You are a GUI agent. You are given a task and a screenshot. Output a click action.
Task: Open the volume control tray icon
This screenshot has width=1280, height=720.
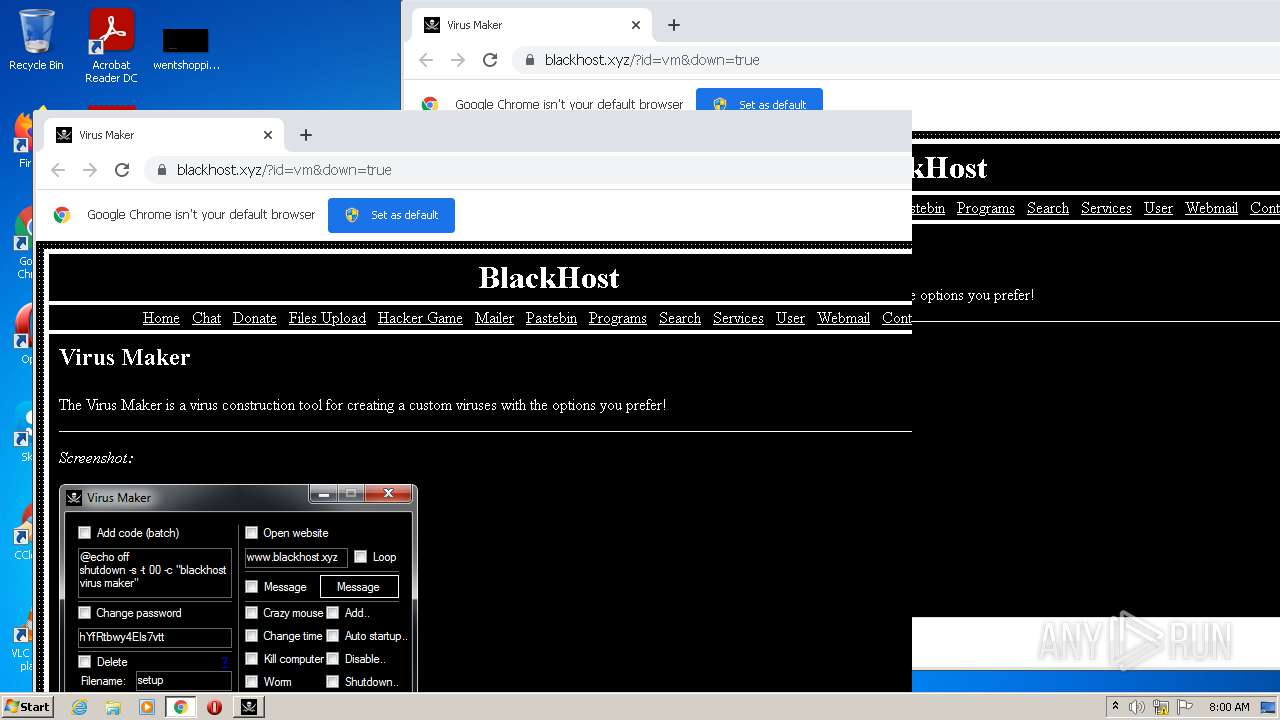[x=1137, y=707]
